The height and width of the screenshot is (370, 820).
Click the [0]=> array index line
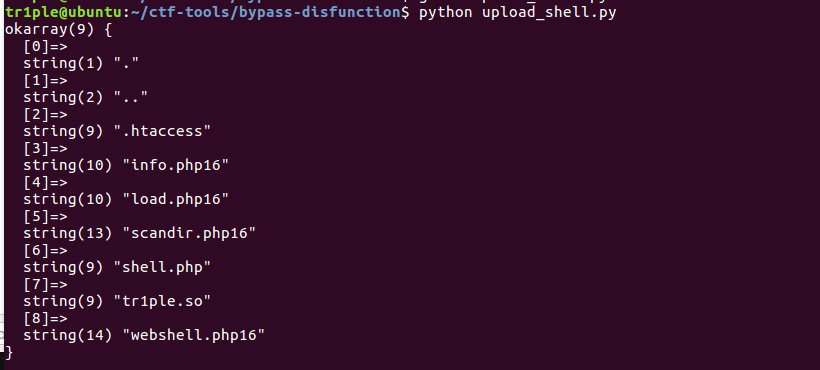[45, 47]
